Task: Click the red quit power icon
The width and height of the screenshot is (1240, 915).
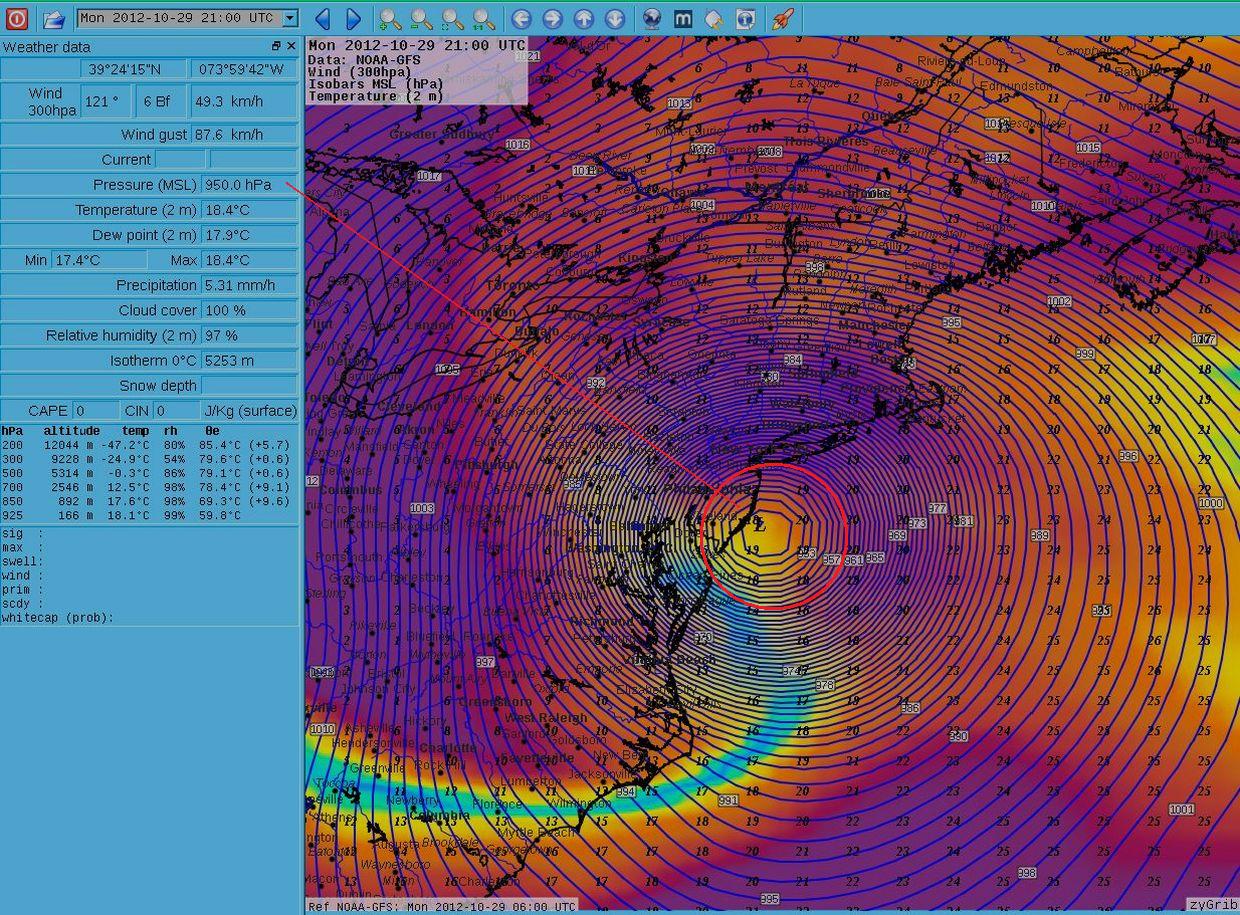Action: (16, 18)
